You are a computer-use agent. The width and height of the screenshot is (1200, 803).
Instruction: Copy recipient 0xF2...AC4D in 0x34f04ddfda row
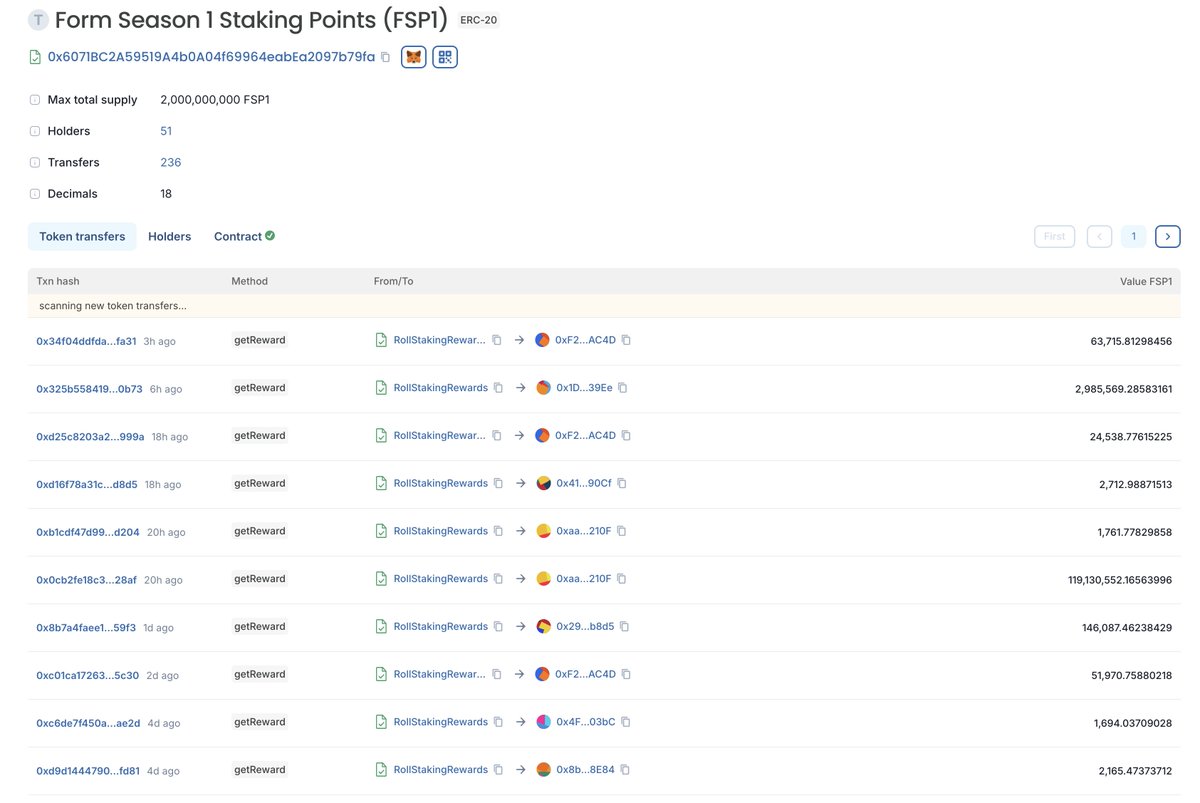[x=626, y=340]
